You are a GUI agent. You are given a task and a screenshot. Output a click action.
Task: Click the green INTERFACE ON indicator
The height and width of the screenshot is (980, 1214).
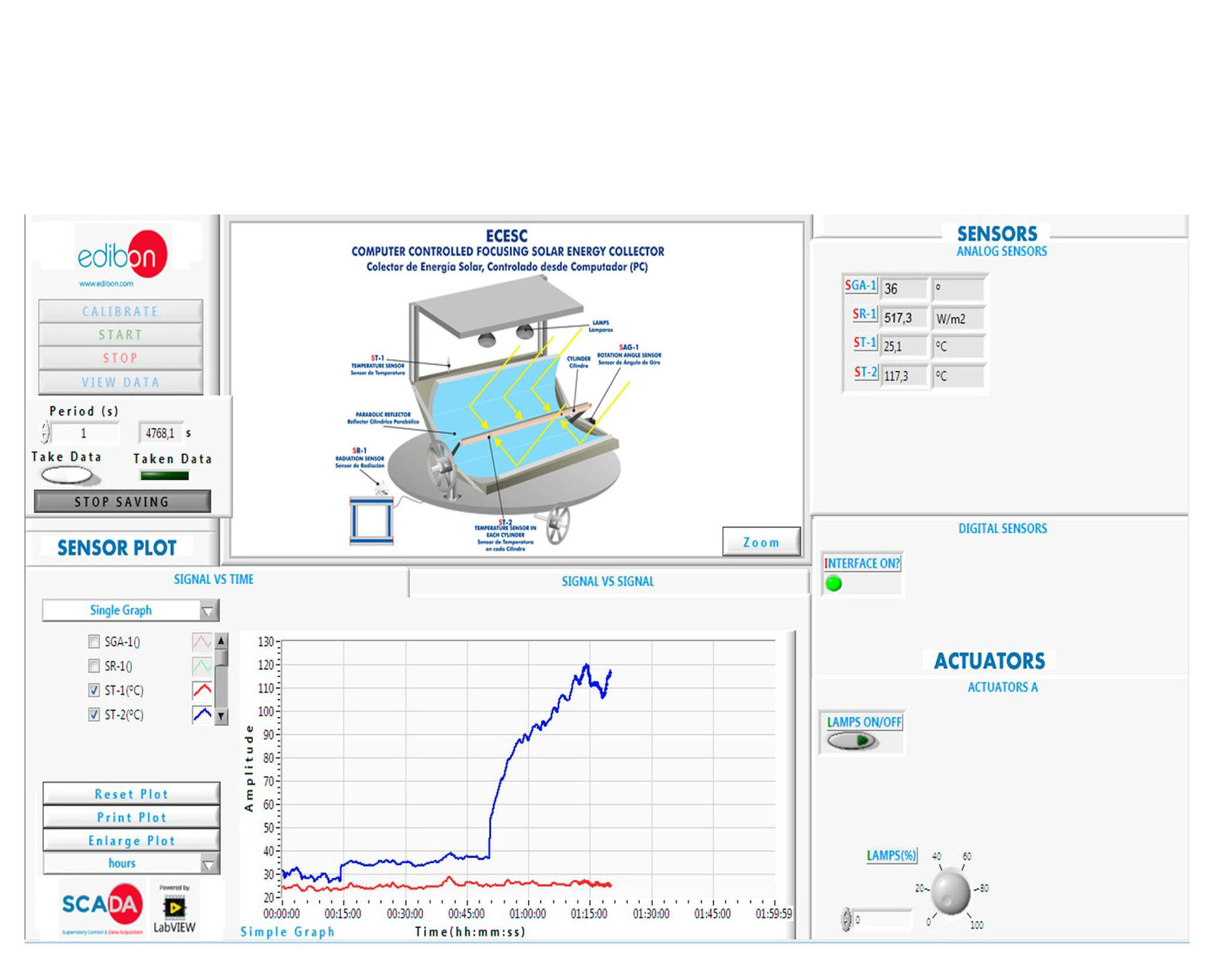(x=834, y=584)
